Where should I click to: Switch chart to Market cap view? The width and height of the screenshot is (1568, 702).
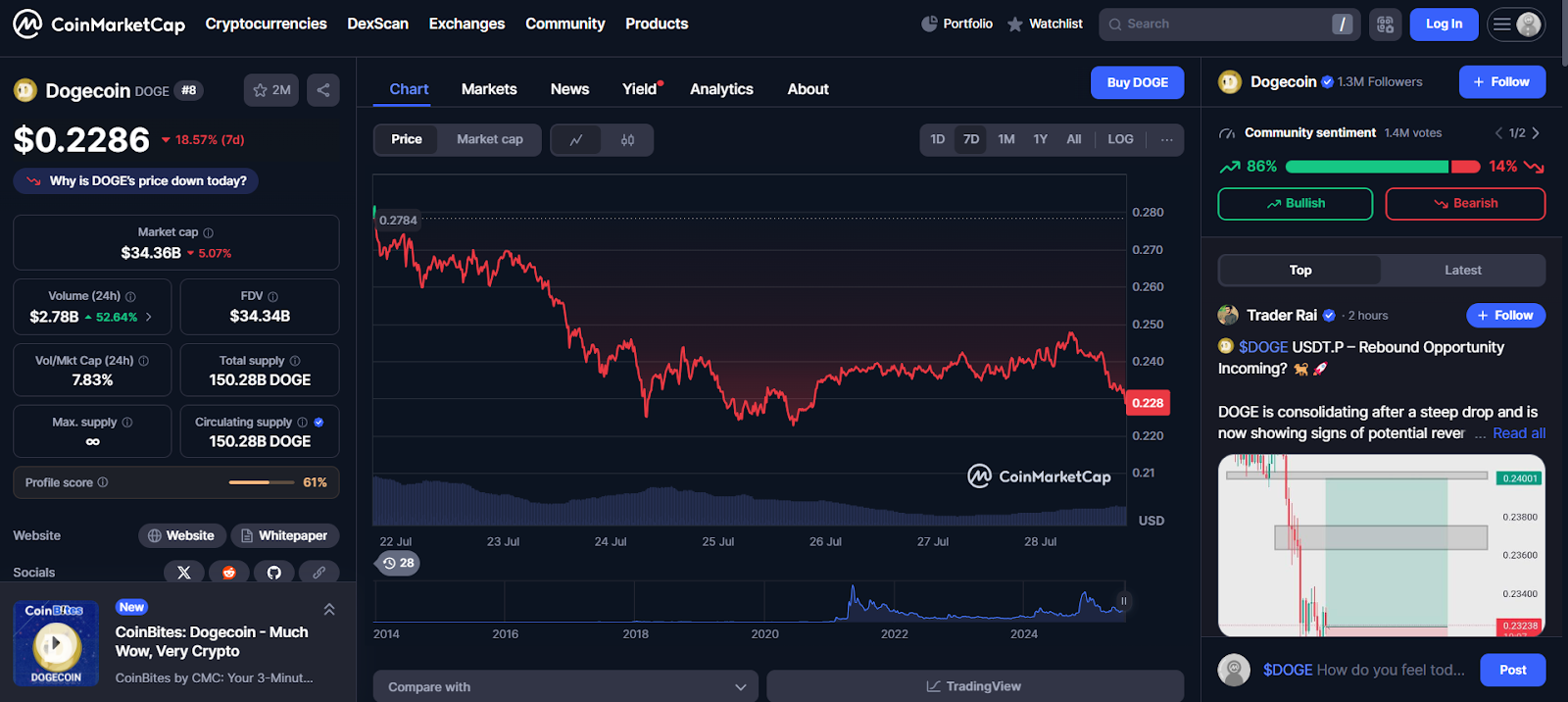(490, 139)
